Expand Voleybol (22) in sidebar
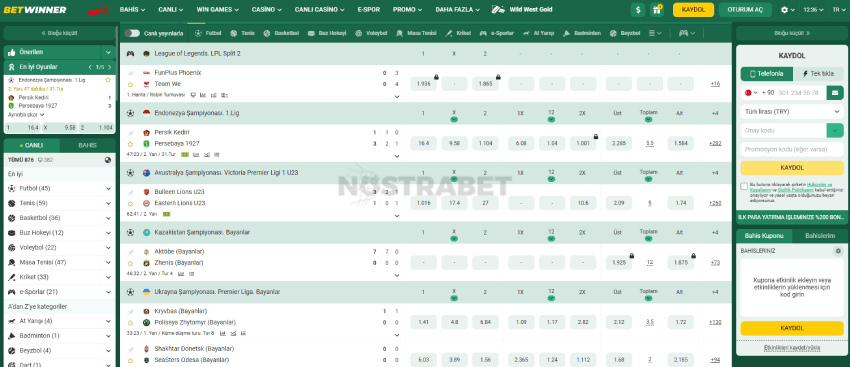Viewport: 850px width, 367px height. pyautogui.click(x=108, y=248)
